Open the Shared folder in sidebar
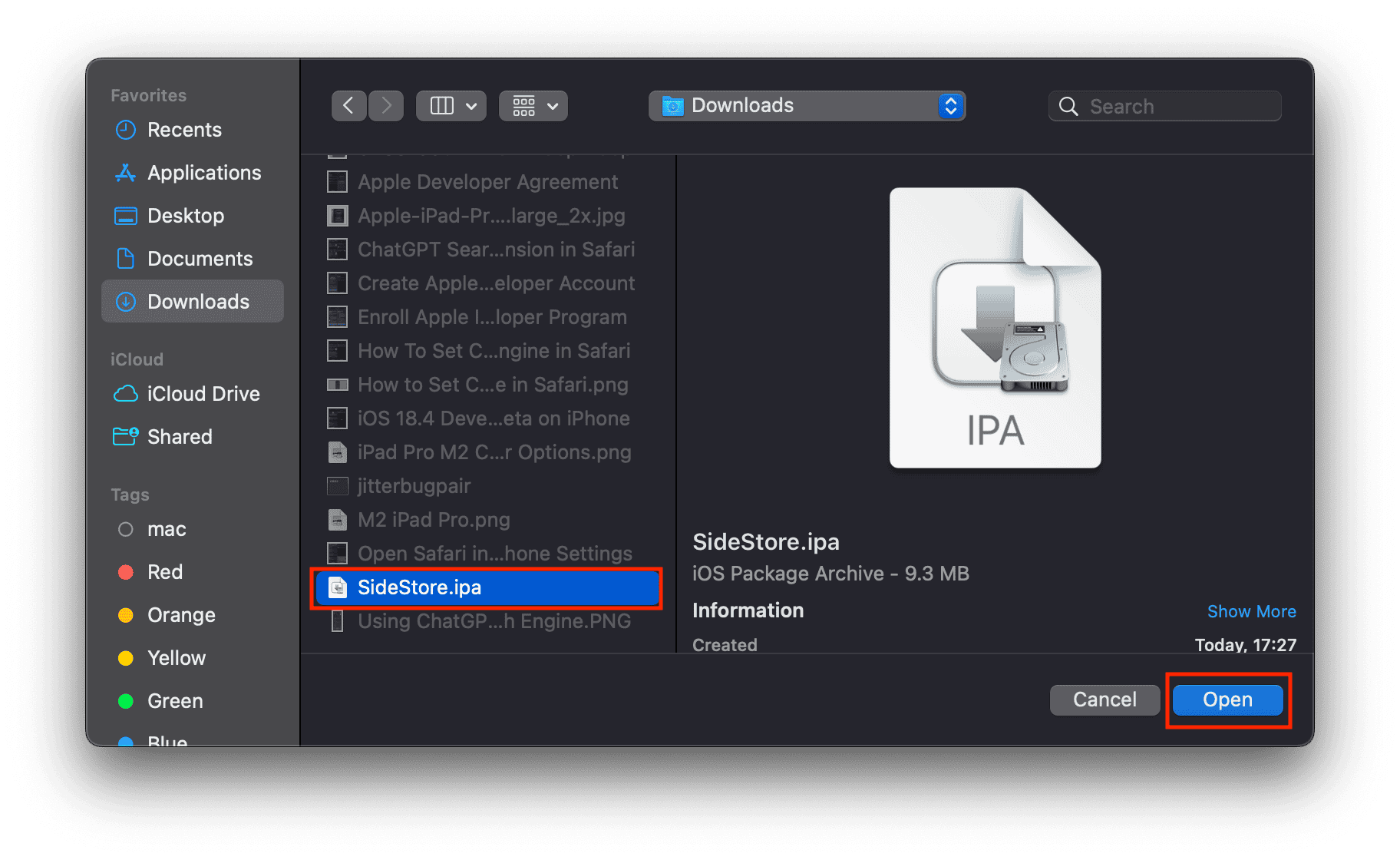1400x860 pixels. [x=180, y=437]
